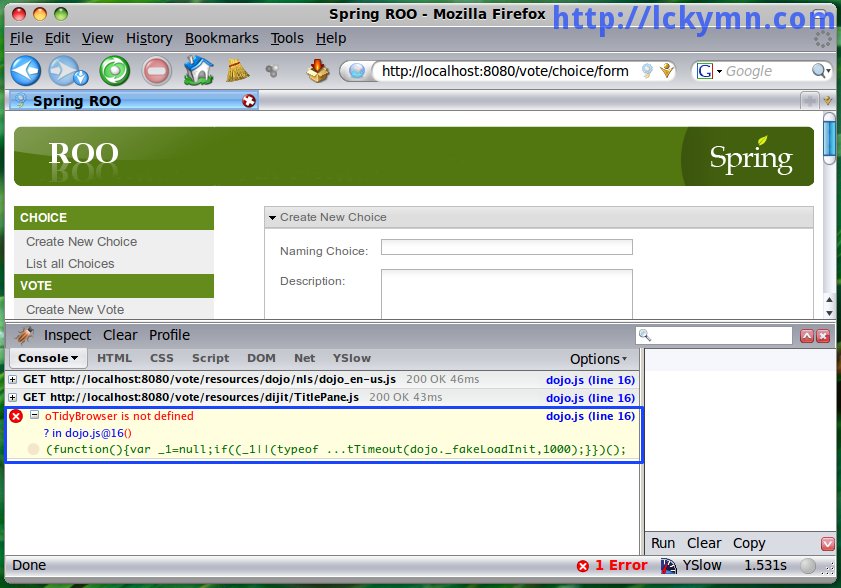Image resolution: width=841 pixels, height=588 pixels.
Task: Open the Create New Choice sidebar link
Action: coord(82,242)
